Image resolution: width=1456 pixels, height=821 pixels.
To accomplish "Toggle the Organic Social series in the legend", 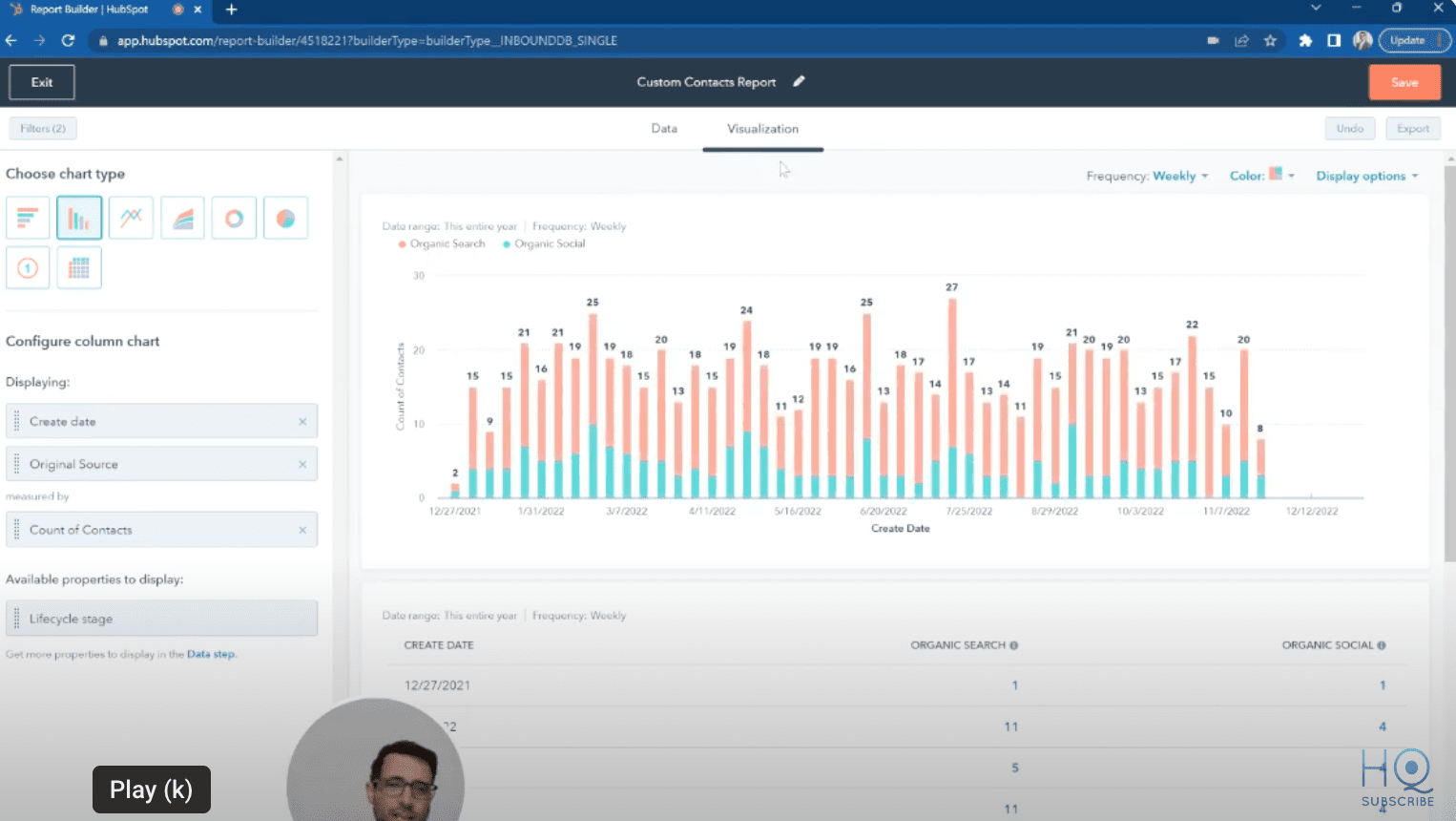I will [x=543, y=243].
